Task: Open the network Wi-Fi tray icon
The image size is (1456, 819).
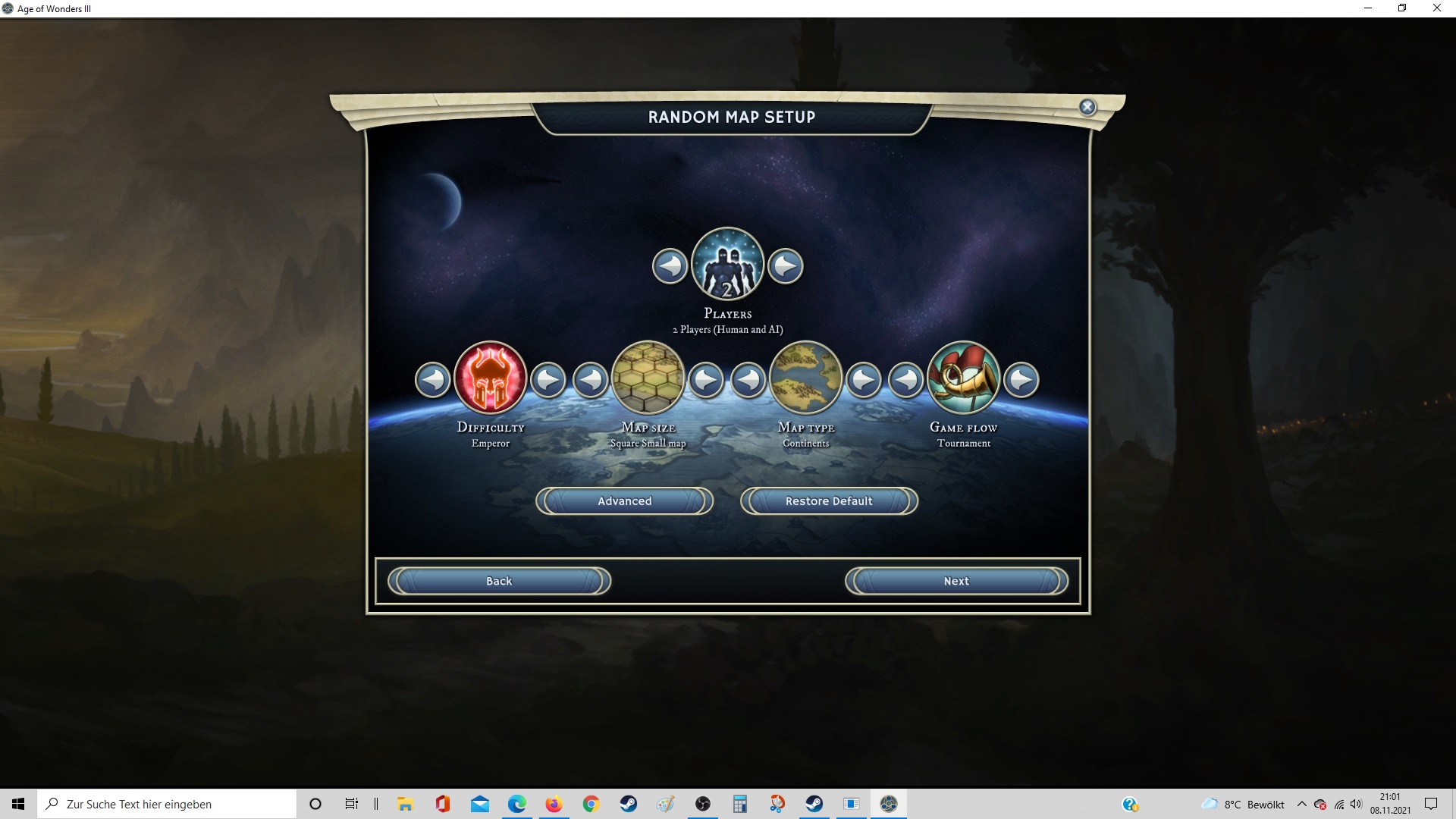Action: point(1338,804)
